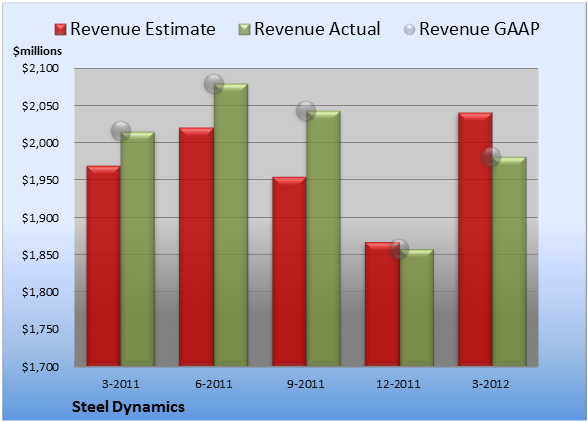
Task: Click the $1,800 y-axis value
Action: point(40,292)
